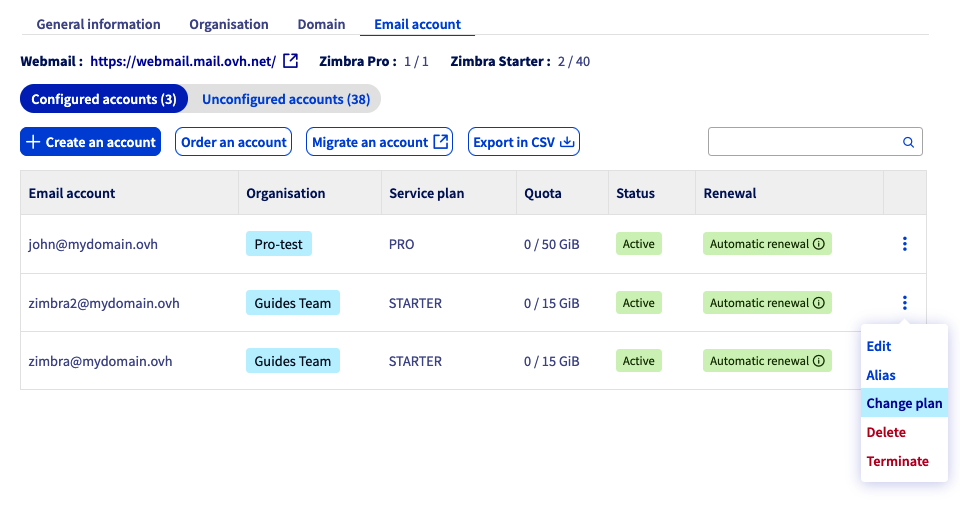Export the account list in CSV
The image size is (960, 506).
(x=523, y=142)
